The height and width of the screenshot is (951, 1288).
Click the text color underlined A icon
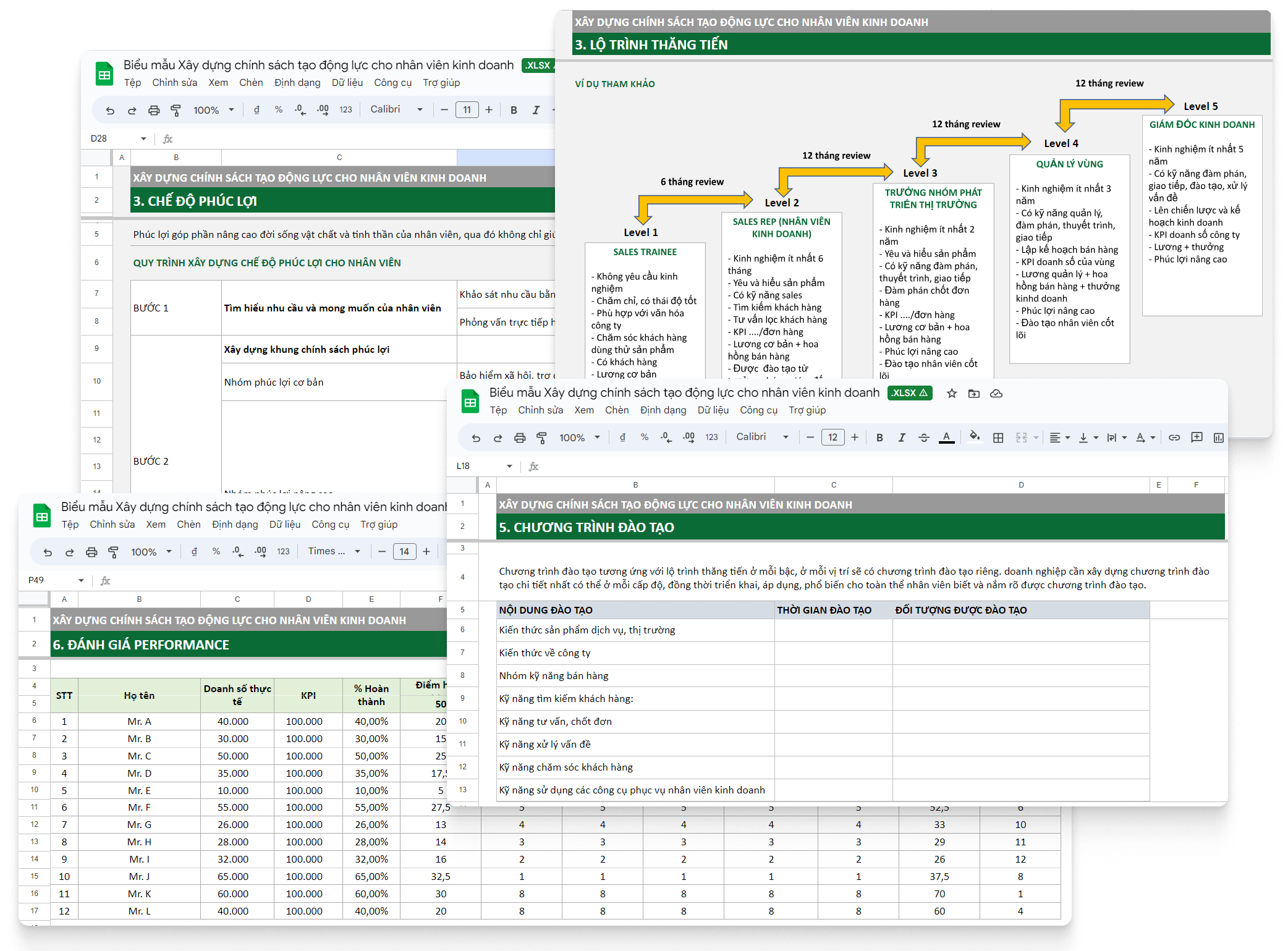tap(946, 437)
